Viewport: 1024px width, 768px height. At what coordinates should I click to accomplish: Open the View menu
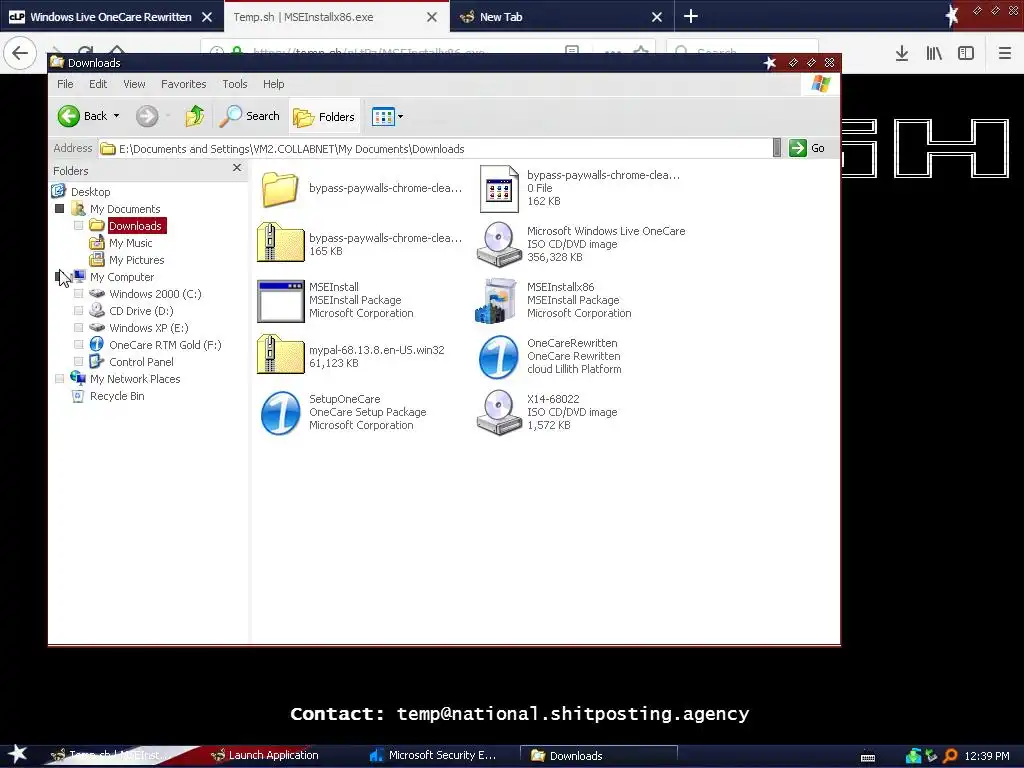point(134,84)
